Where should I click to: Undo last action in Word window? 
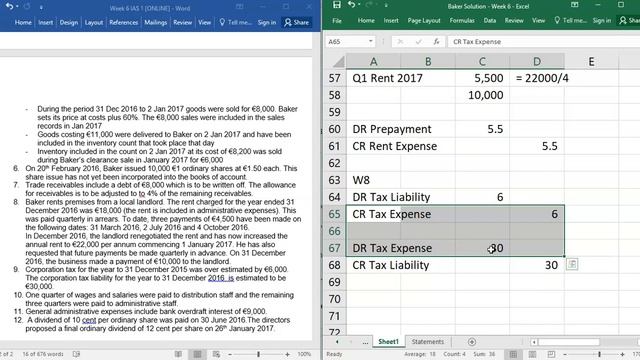pyautogui.click(x=9, y=7)
